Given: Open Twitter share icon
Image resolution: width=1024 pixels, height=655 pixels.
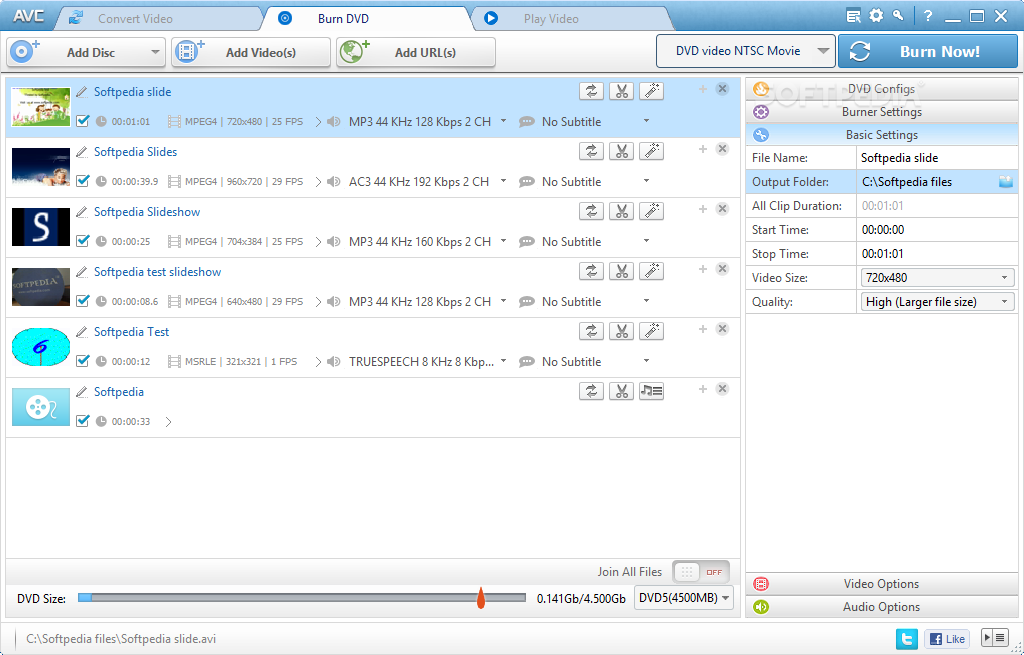Looking at the screenshot, I should coord(906,639).
